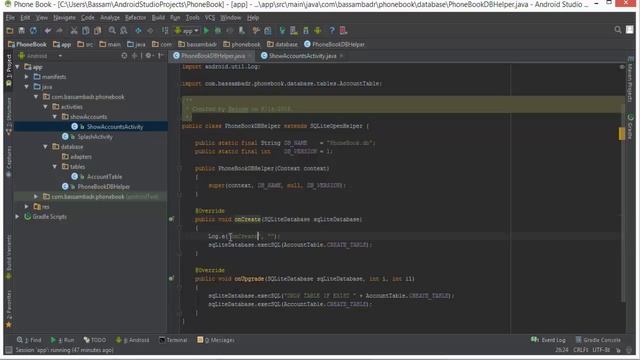Open the Build menu
Screen dimensions: 640x360
coord(158,18)
